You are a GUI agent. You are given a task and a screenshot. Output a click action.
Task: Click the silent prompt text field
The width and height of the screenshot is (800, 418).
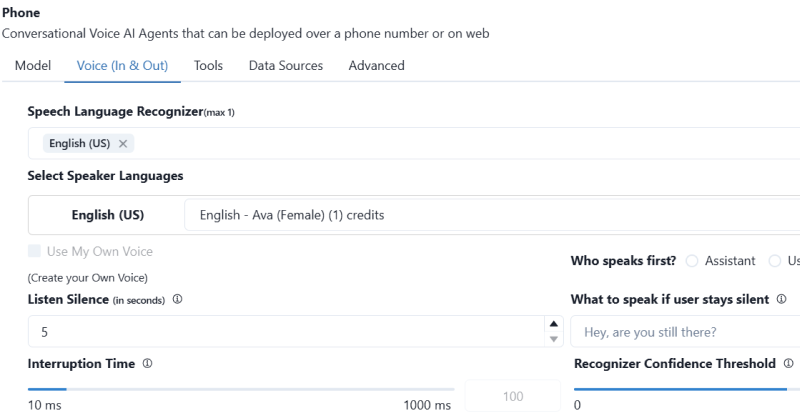tap(685, 332)
